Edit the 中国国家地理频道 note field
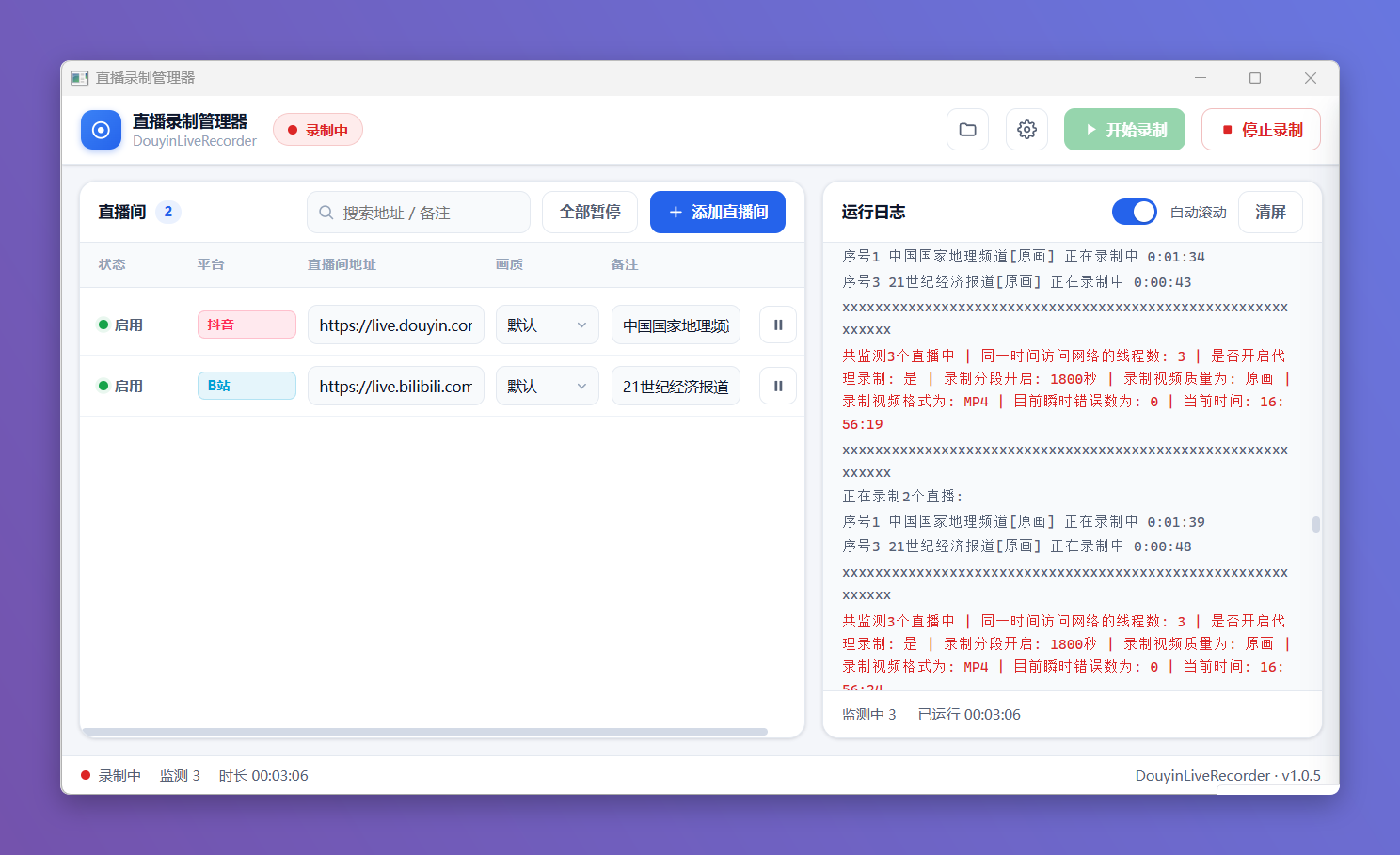Viewport: 1400px width, 855px height. tap(676, 325)
